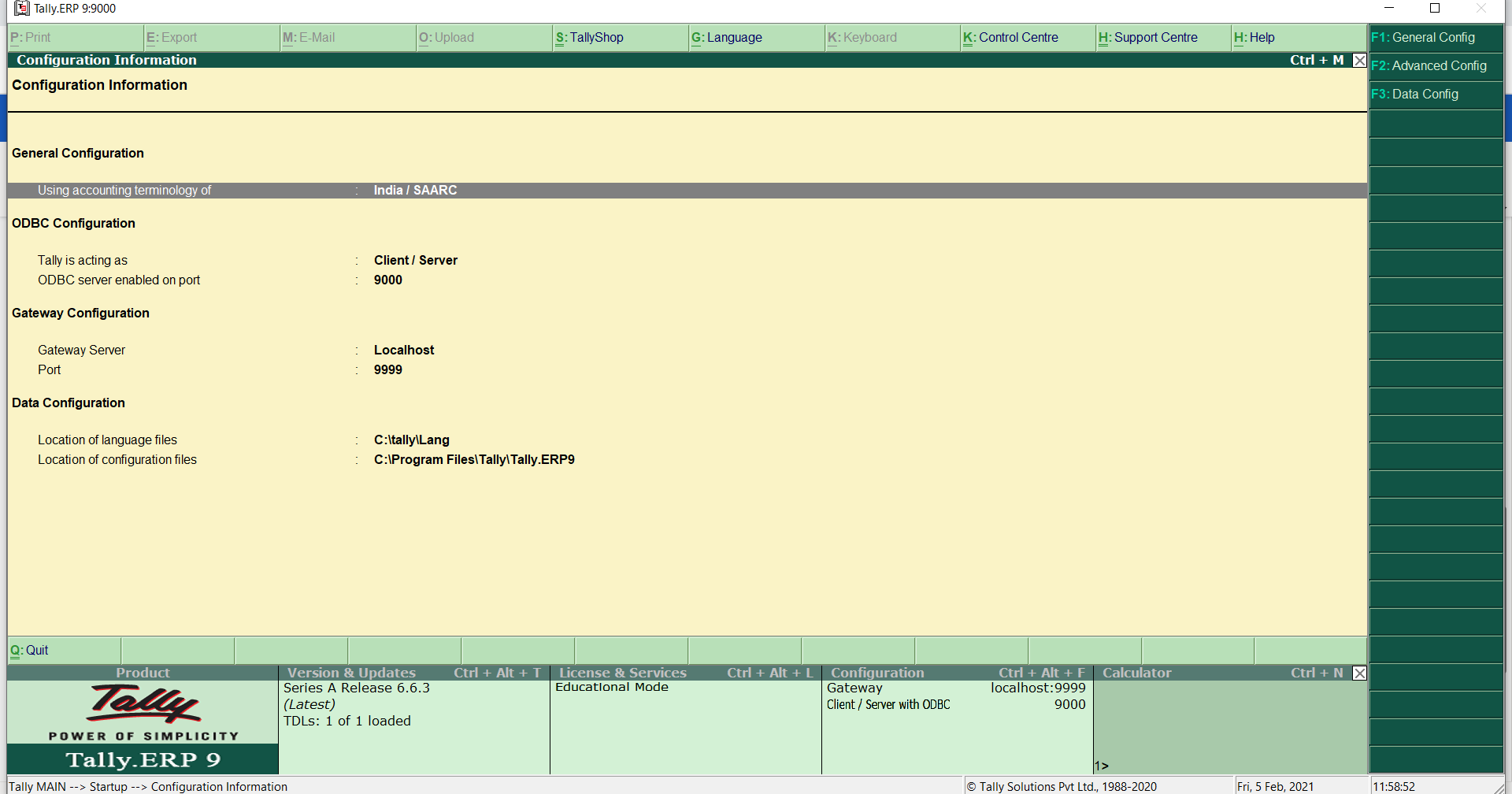The height and width of the screenshot is (794, 1512).
Task: Open P: Print option
Action: (x=76, y=37)
